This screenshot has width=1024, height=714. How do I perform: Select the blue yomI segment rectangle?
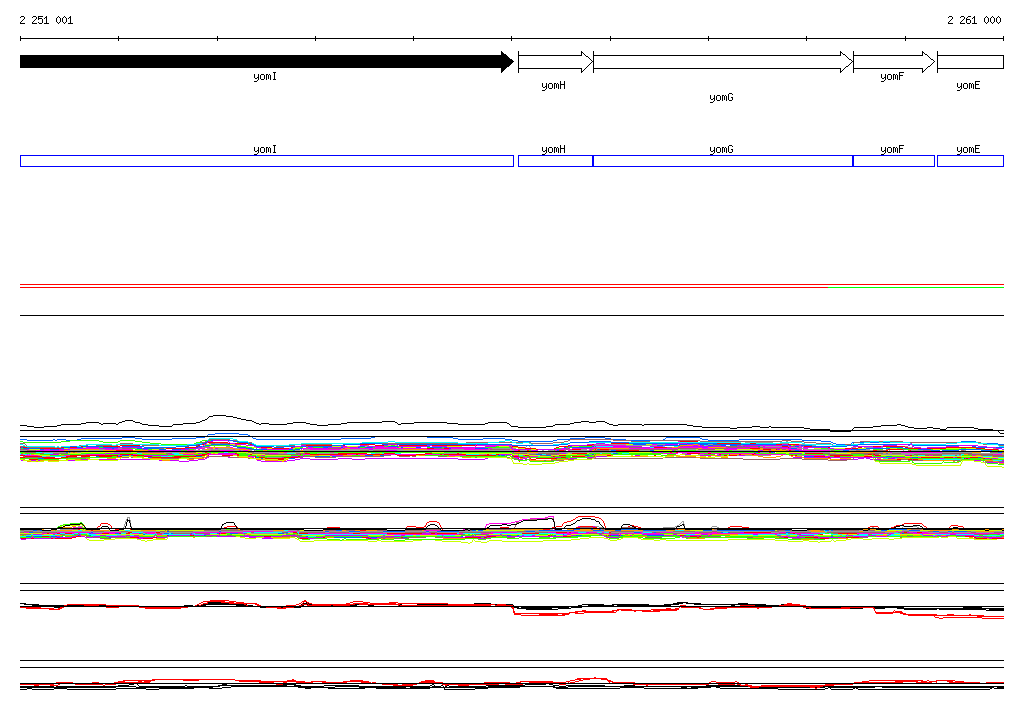tap(267, 161)
